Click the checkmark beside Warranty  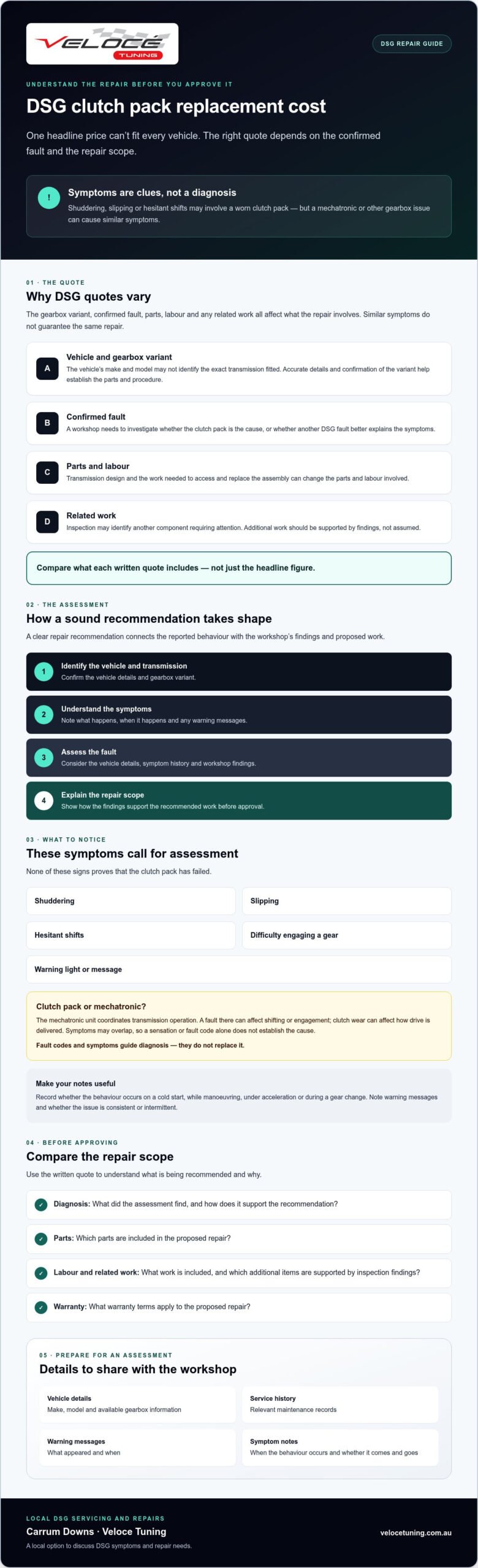pyautogui.click(x=41, y=1307)
